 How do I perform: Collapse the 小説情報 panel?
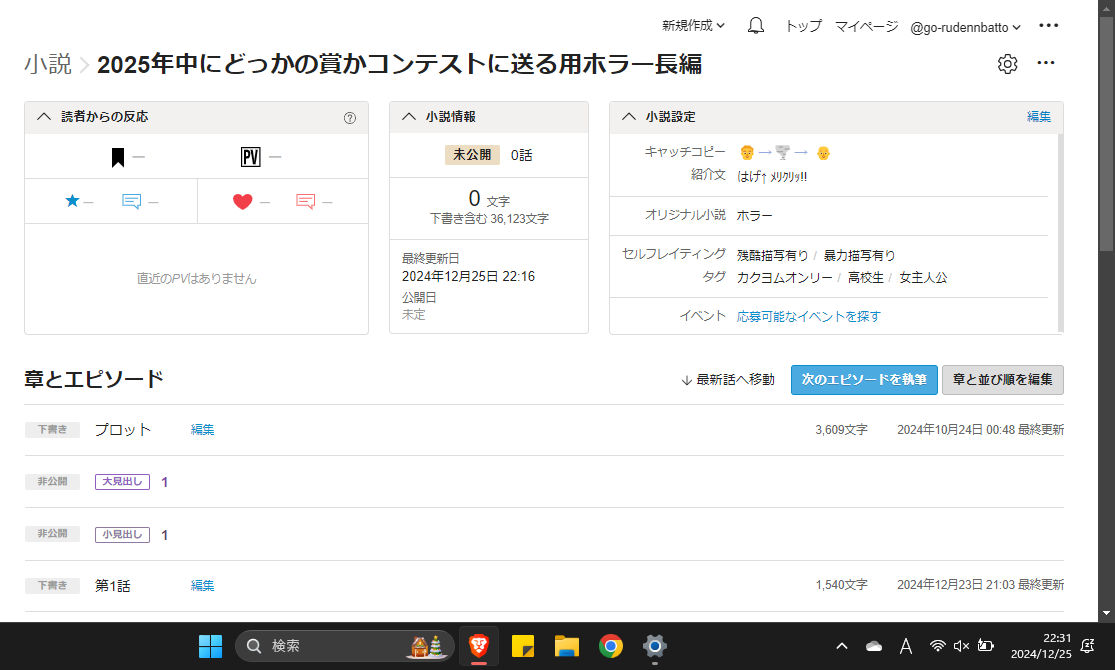coord(409,117)
